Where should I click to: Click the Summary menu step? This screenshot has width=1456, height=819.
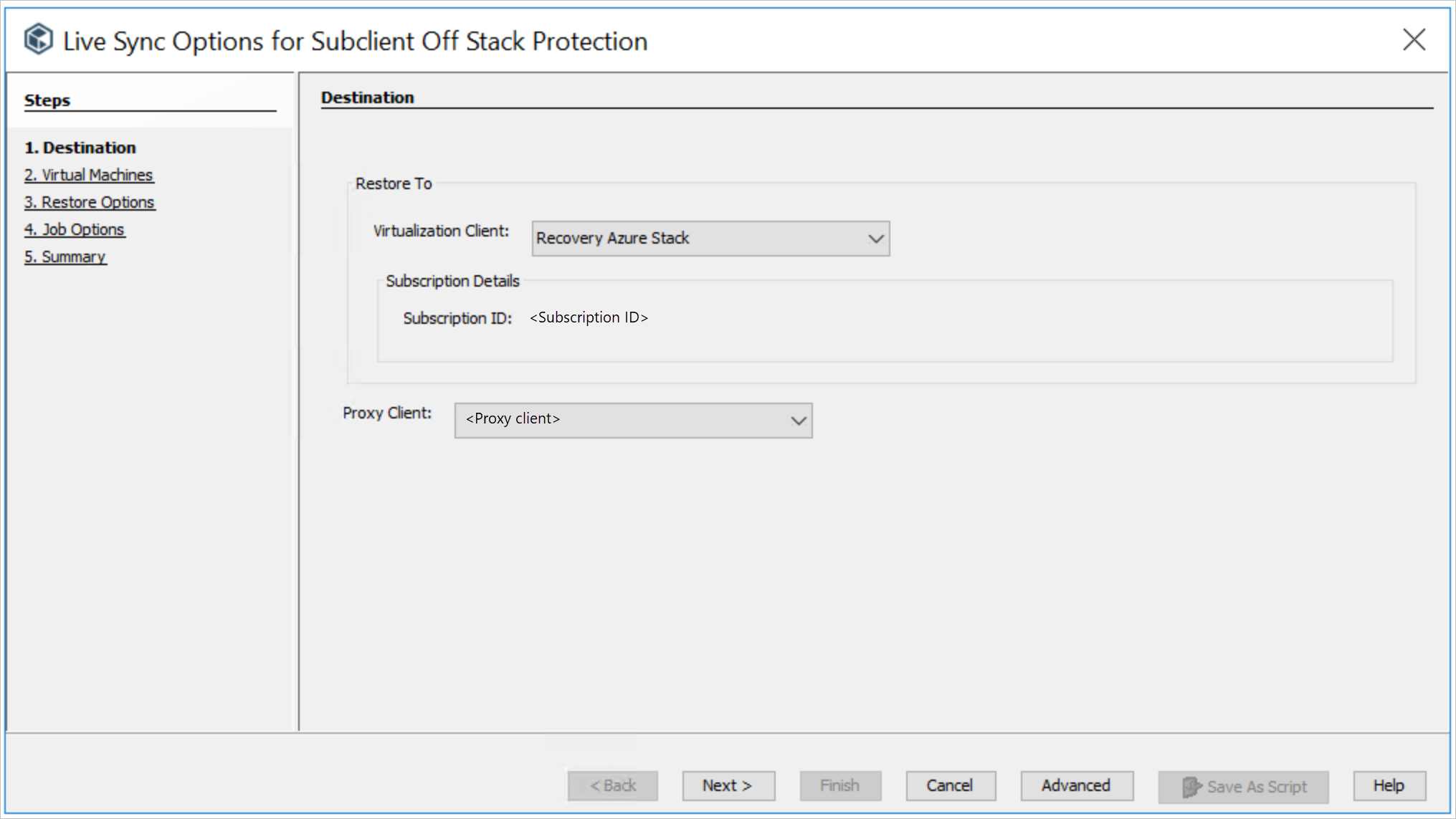pos(66,256)
